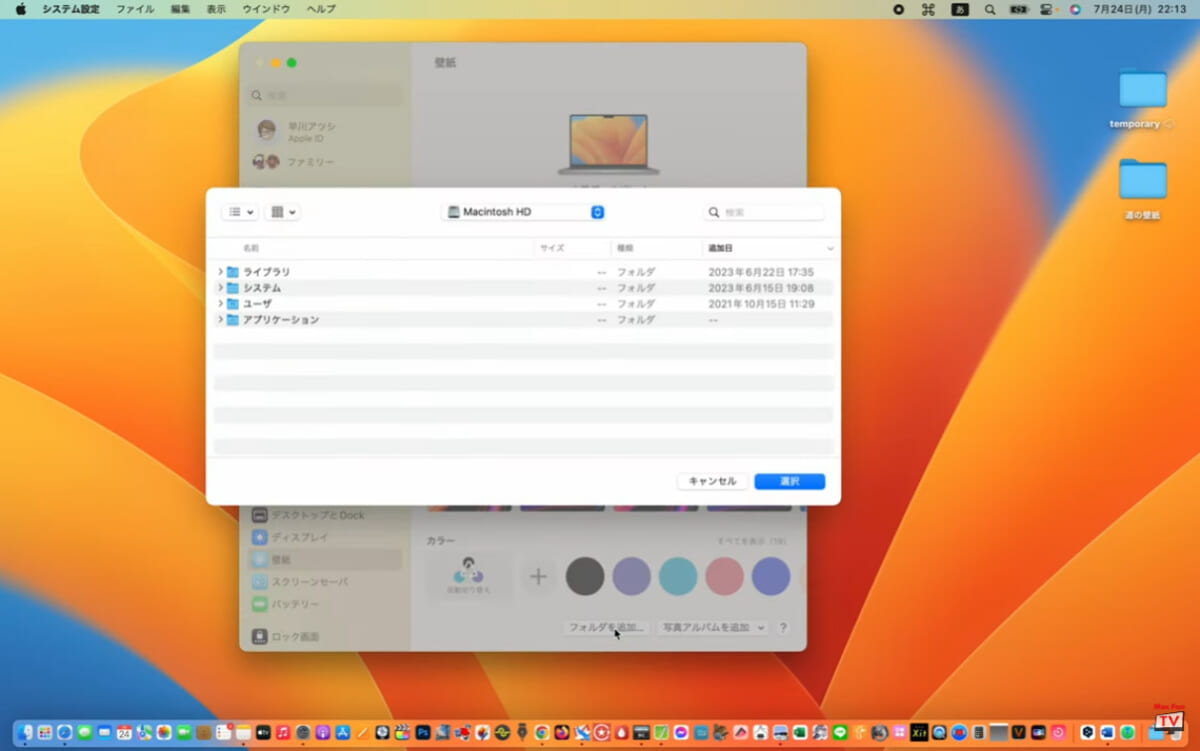Open the grid grouping options dropdown
Image resolution: width=1200 pixels, height=751 pixels.
282,212
